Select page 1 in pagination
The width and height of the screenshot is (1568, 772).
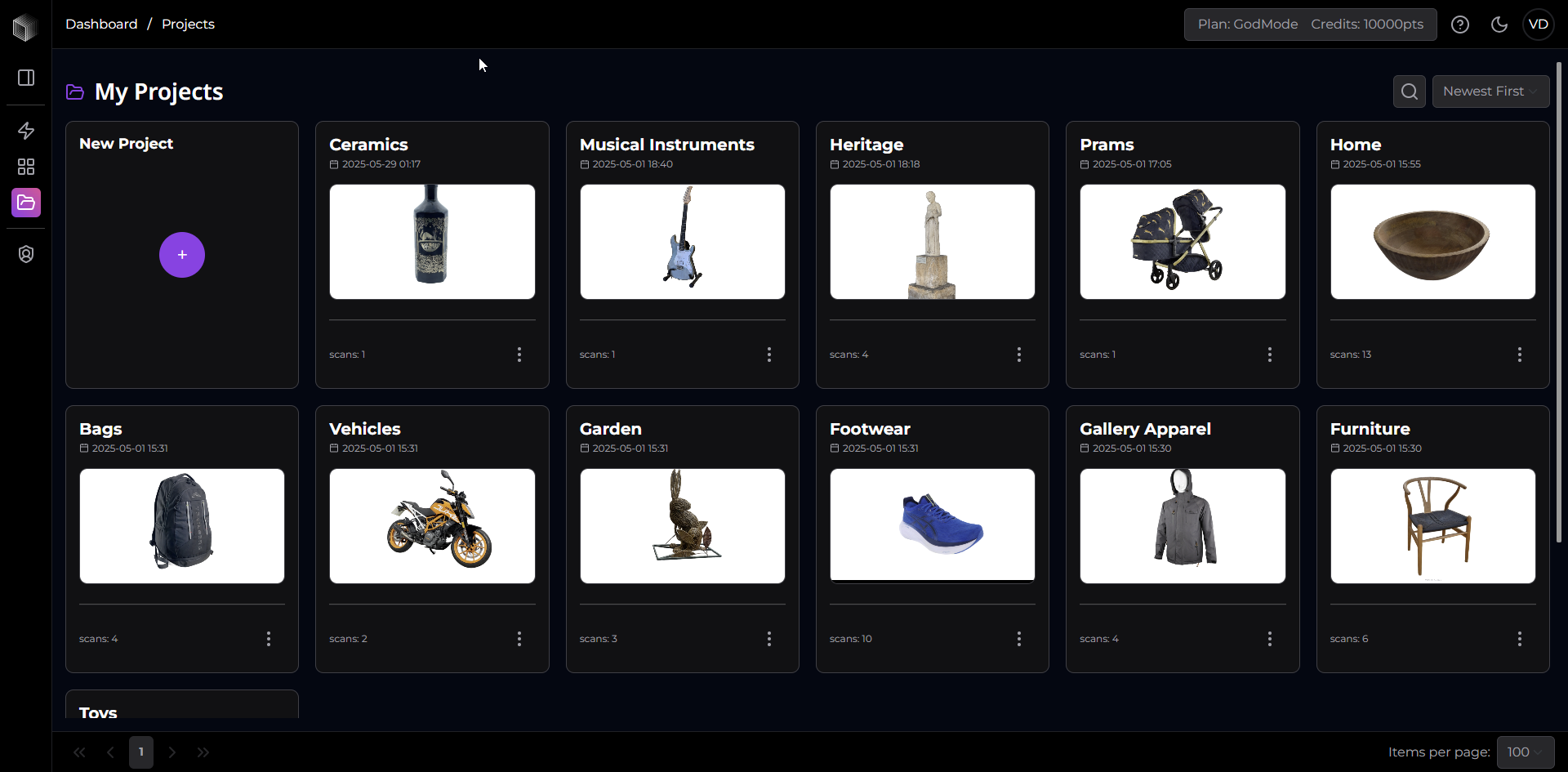141,752
